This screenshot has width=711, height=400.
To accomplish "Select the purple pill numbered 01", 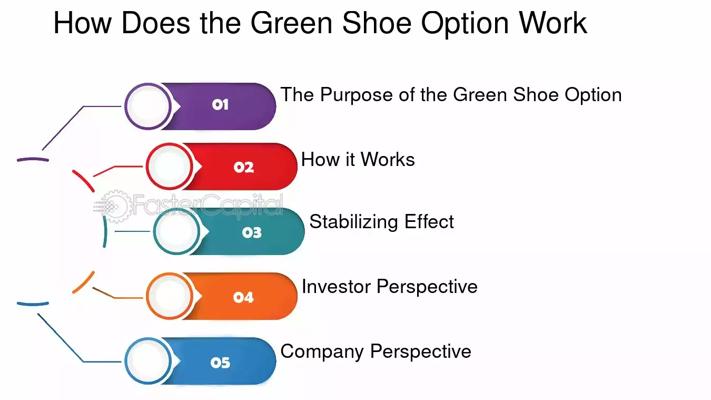I will tap(222, 104).
